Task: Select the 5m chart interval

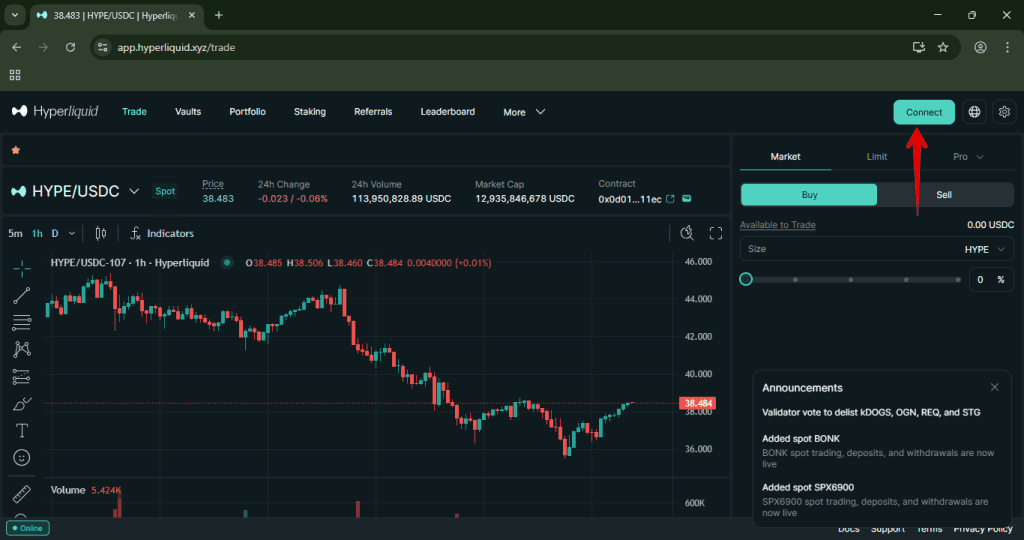Action: click(15, 233)
